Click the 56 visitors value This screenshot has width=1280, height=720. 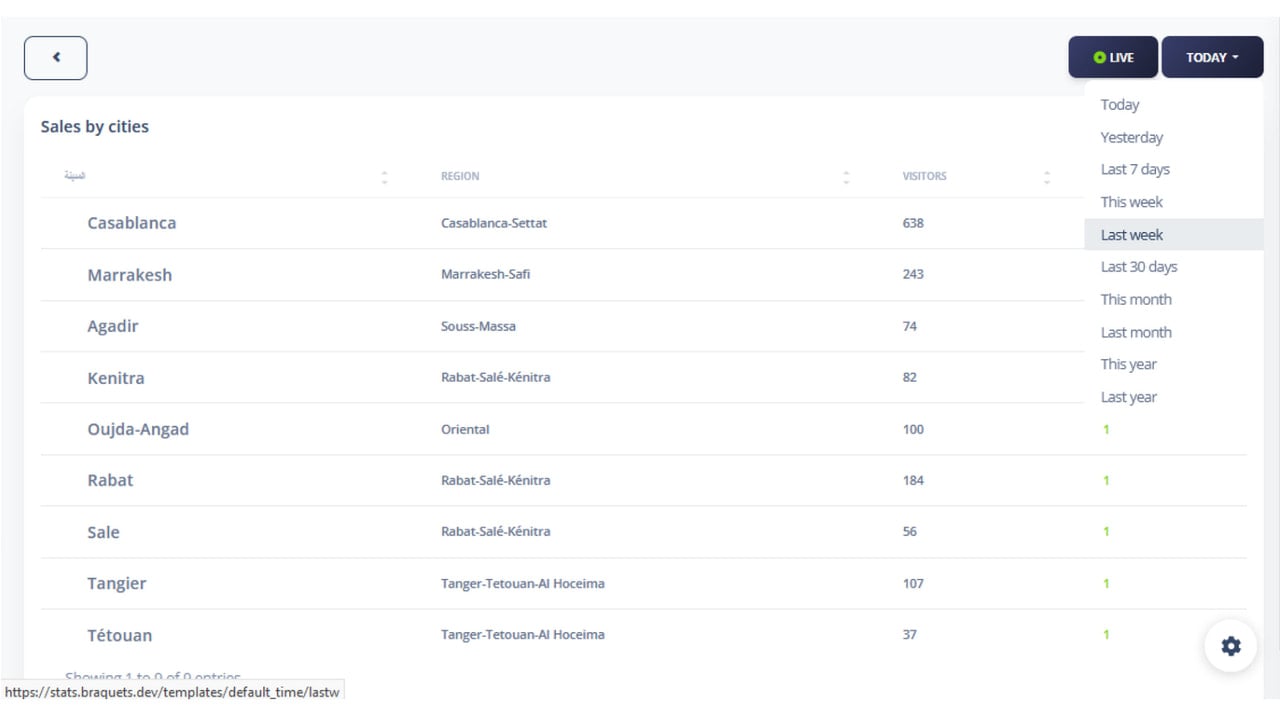909,531
